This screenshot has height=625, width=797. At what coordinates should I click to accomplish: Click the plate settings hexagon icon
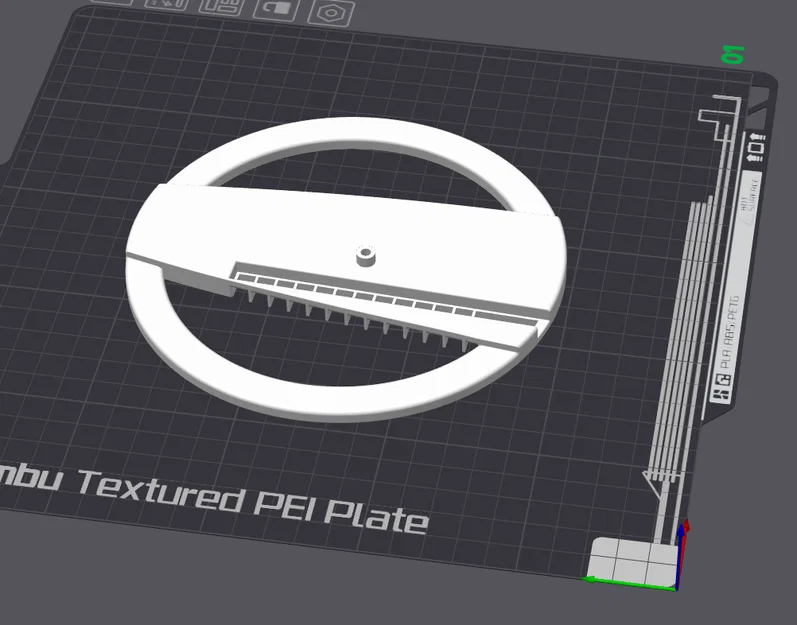tap(331, 12)
